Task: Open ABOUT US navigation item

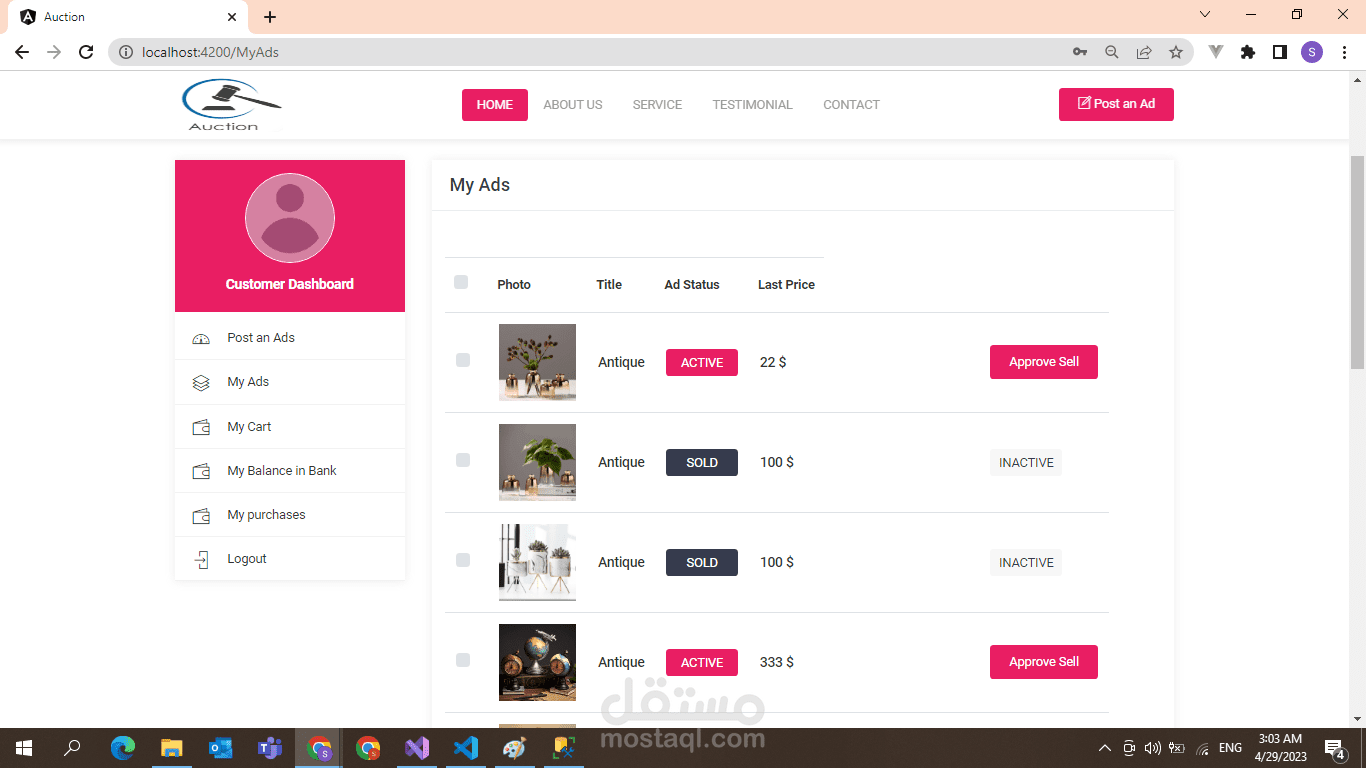Action: pyautogui.click(x=573, y=105)
